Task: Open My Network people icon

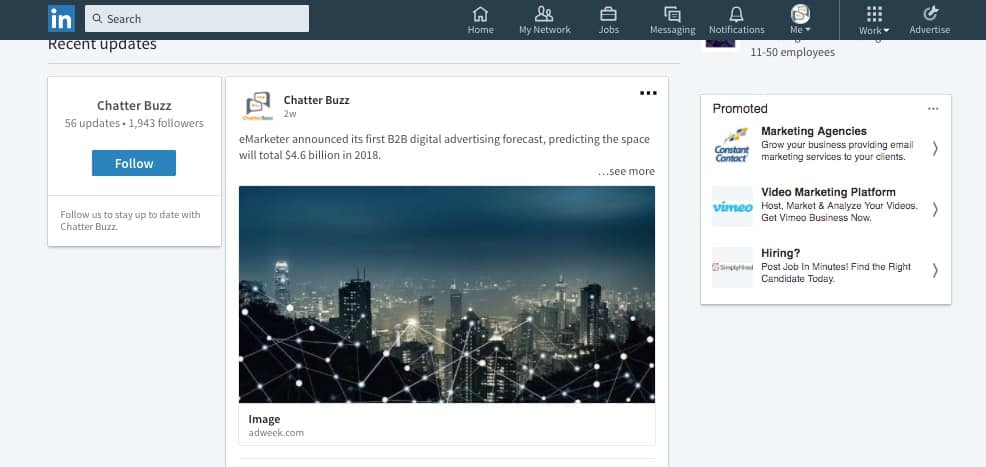Action: tap(544, 14)
